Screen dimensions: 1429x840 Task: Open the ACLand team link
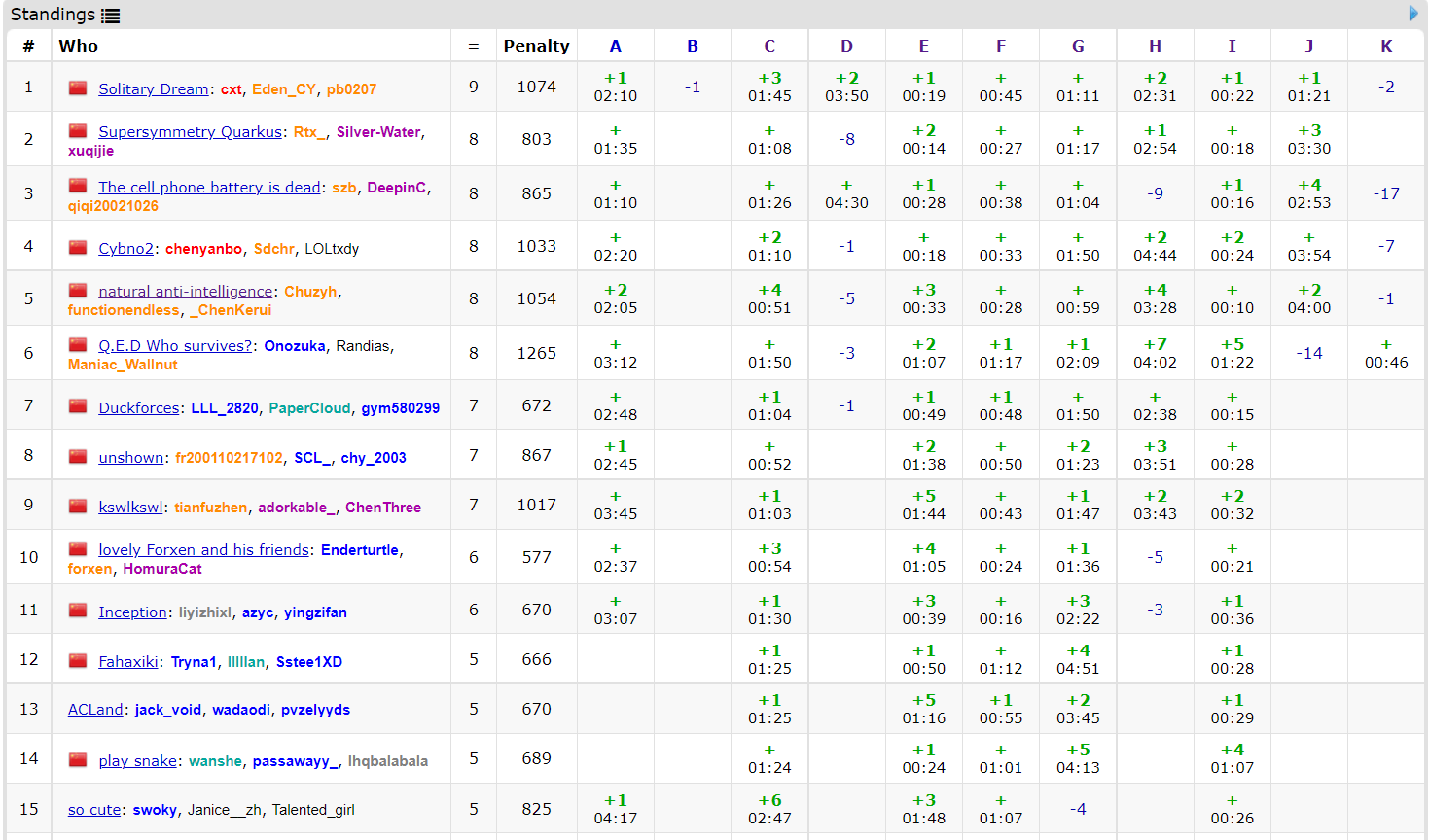tap(95, 710)
